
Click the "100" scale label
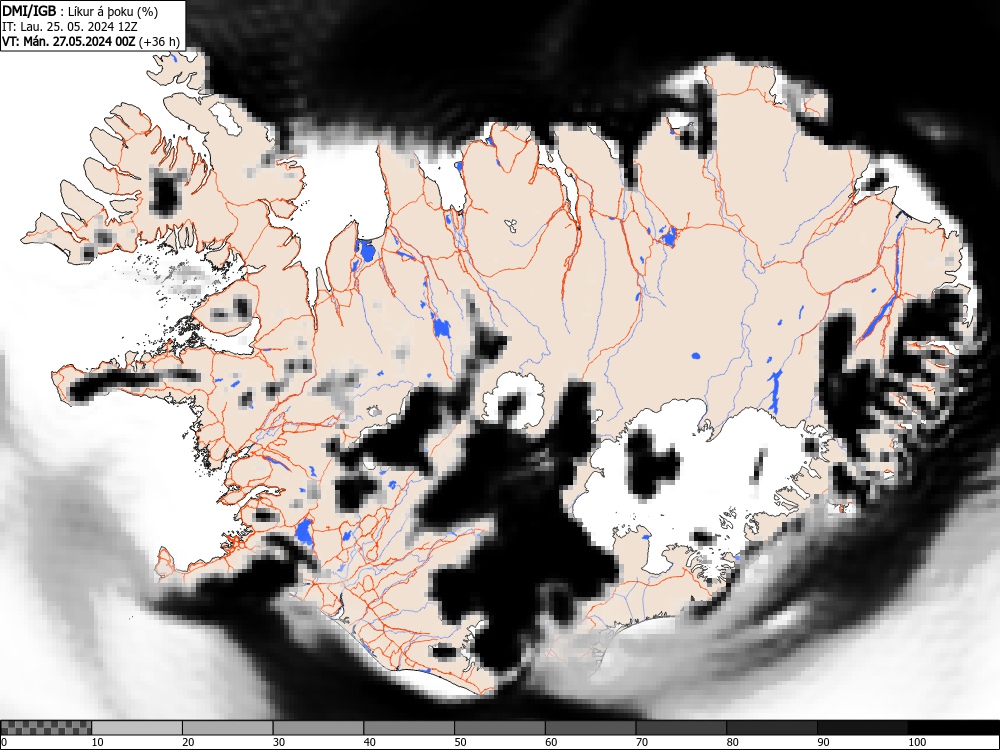click(x=916, y=742)
